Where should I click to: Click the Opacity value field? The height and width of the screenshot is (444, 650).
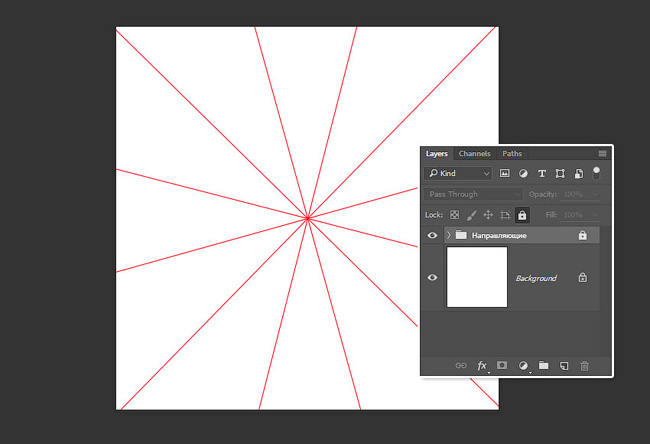click(x=574, y=194)
